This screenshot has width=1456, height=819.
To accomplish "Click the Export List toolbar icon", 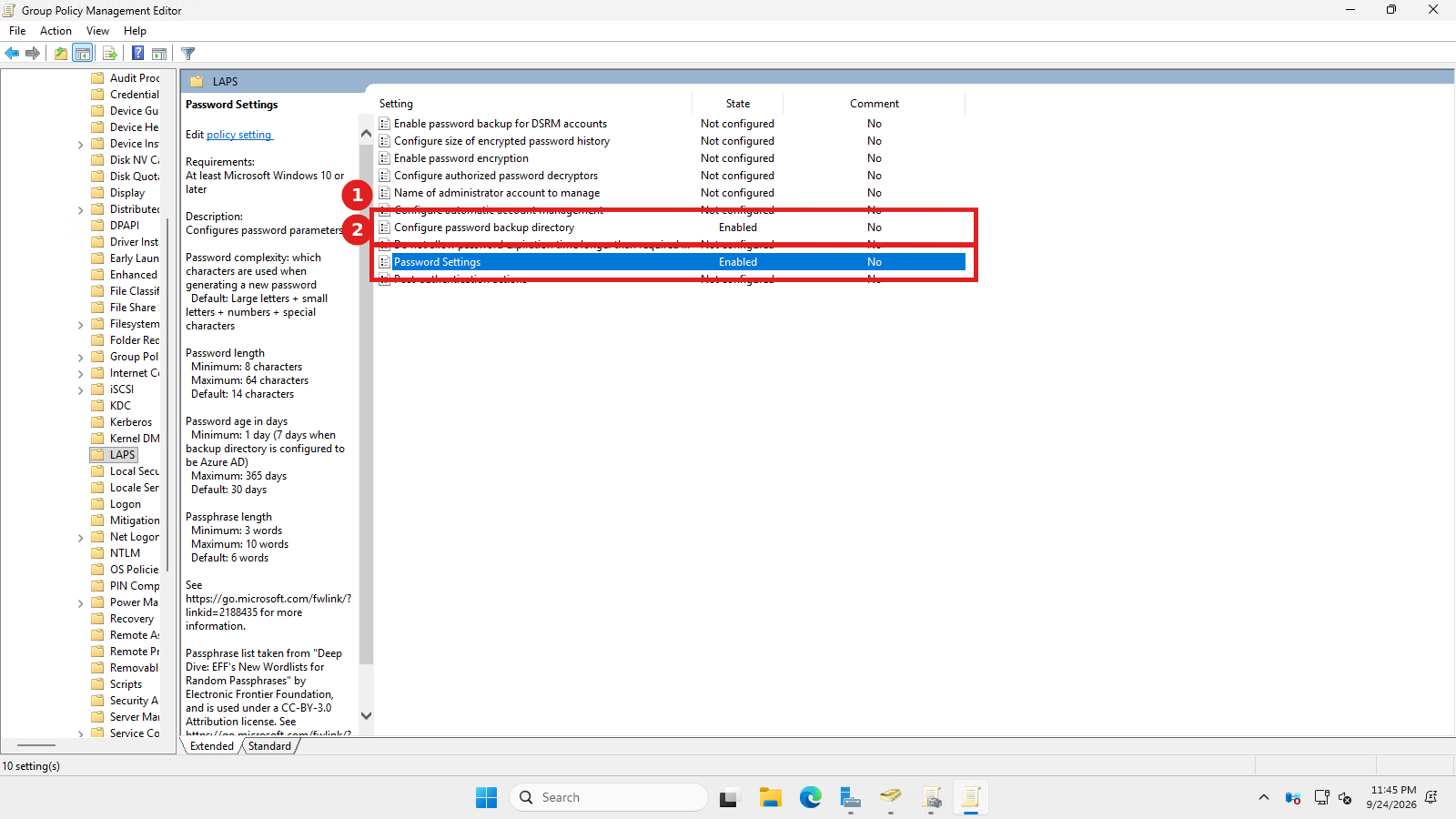I will click(109, 53).
